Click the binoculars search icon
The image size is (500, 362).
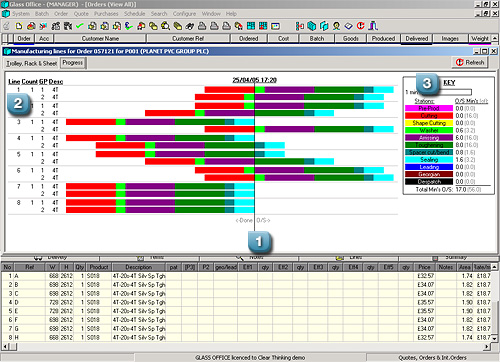pyautogui.click(x=189, y=26)
